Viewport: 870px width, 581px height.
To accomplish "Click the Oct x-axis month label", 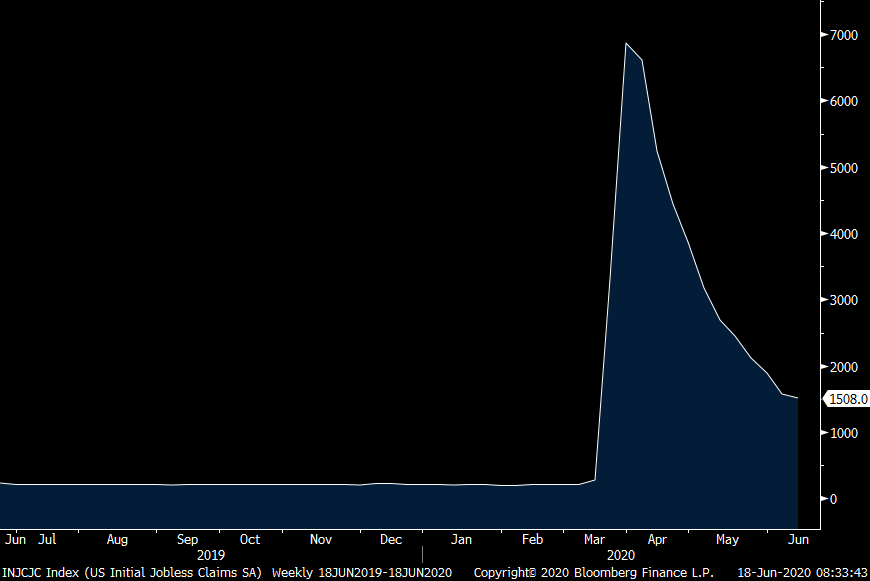I will [x=250, y=539].
